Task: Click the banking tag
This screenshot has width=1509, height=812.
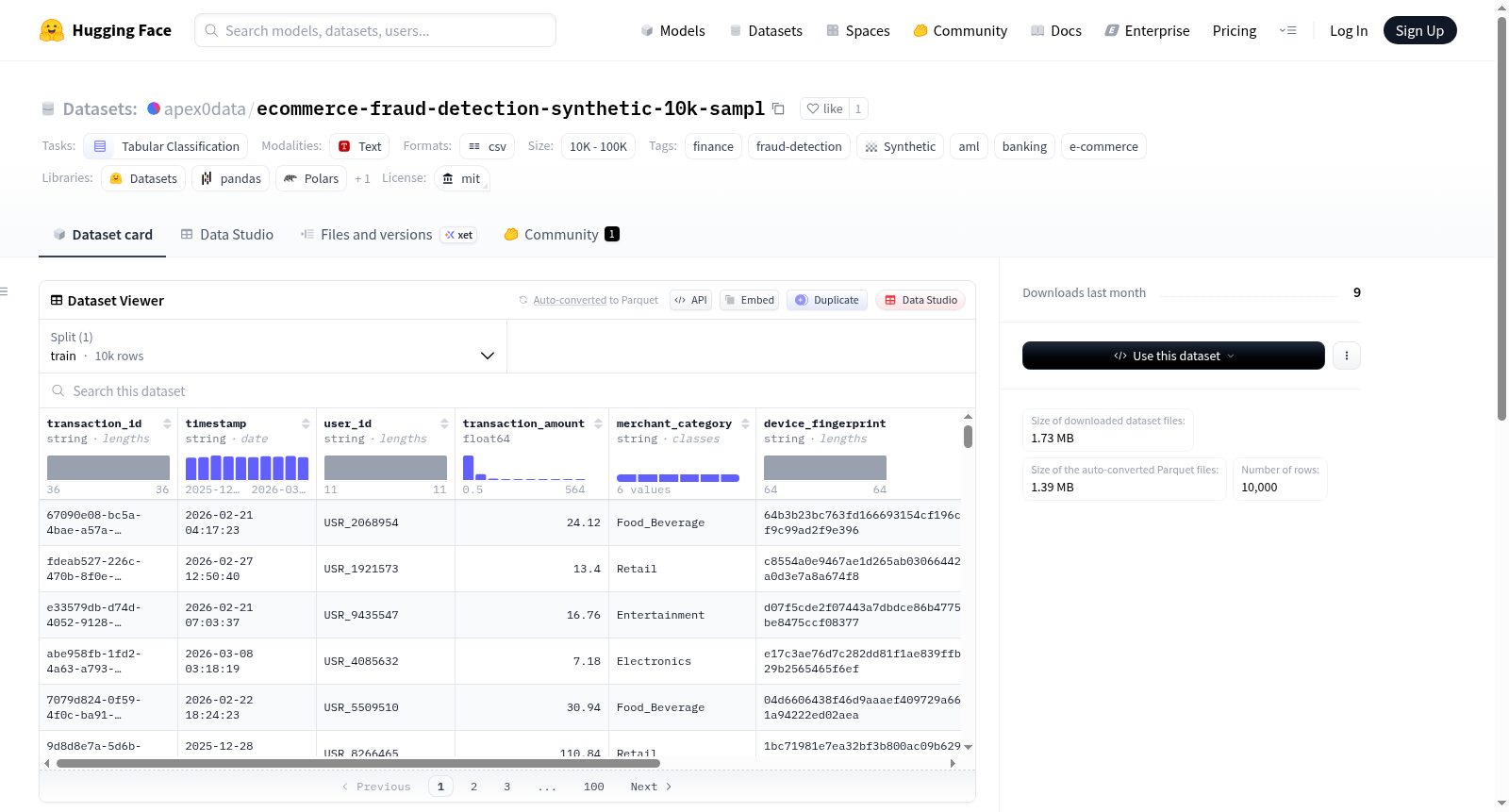Action: point(1024,146)
